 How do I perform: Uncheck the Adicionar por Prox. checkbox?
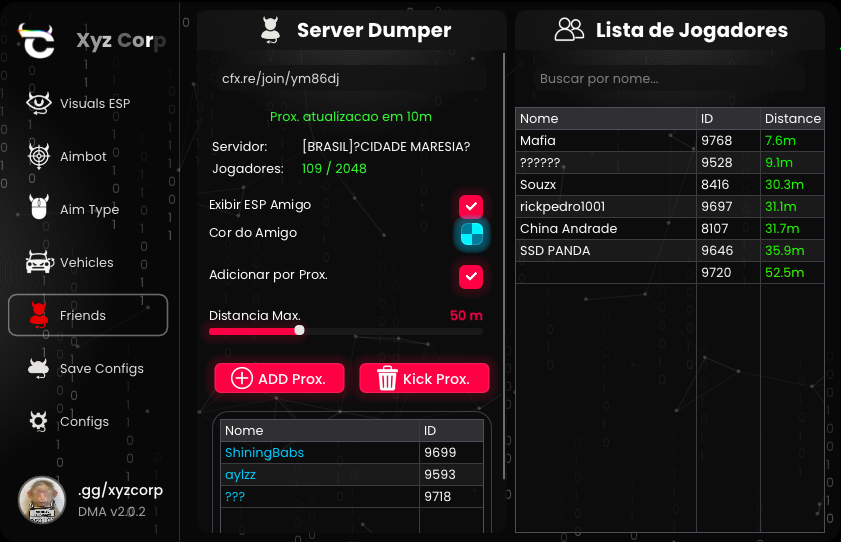pos(471,275)
